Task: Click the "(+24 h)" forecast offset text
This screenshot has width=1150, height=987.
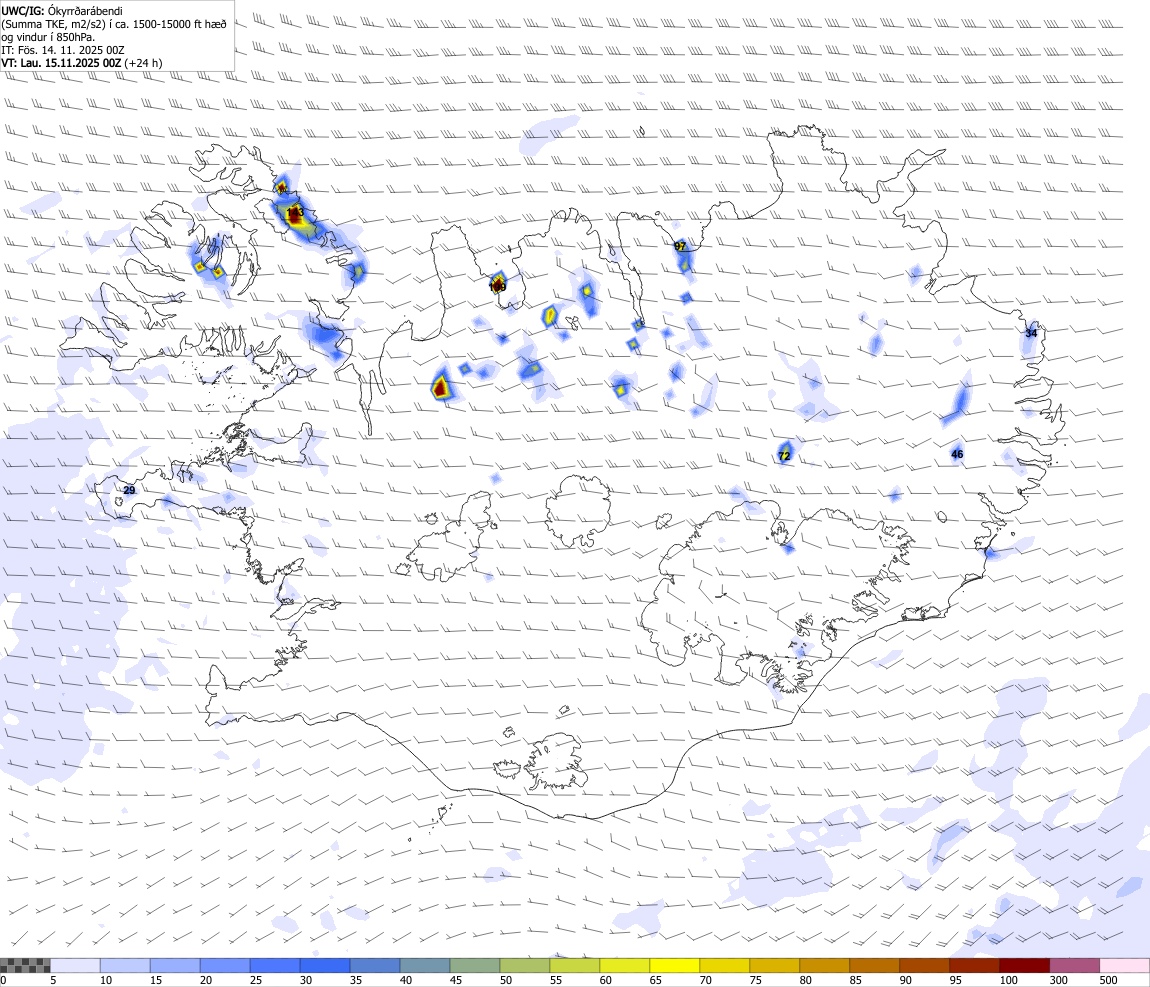Action: (143, 63)
